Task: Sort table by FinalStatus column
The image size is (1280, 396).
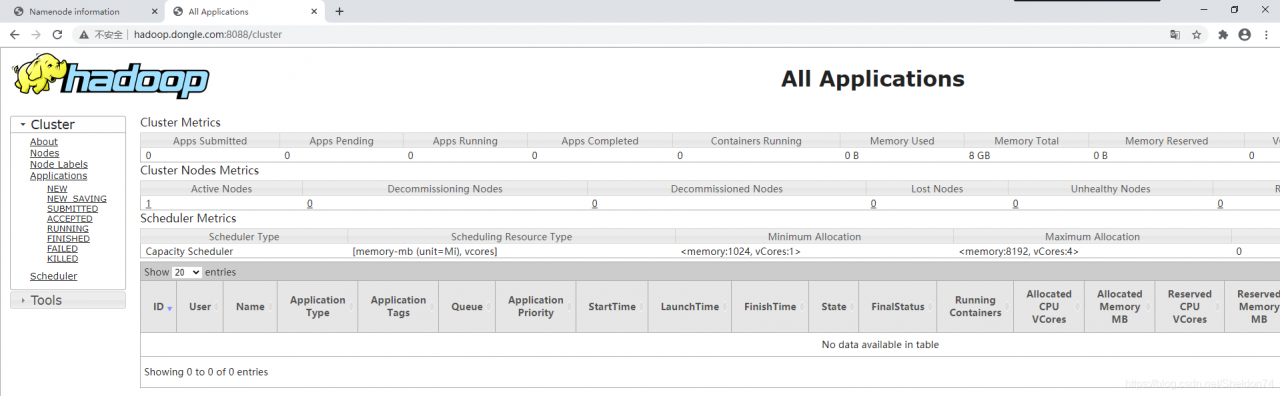Action: (x=898, y=307)
